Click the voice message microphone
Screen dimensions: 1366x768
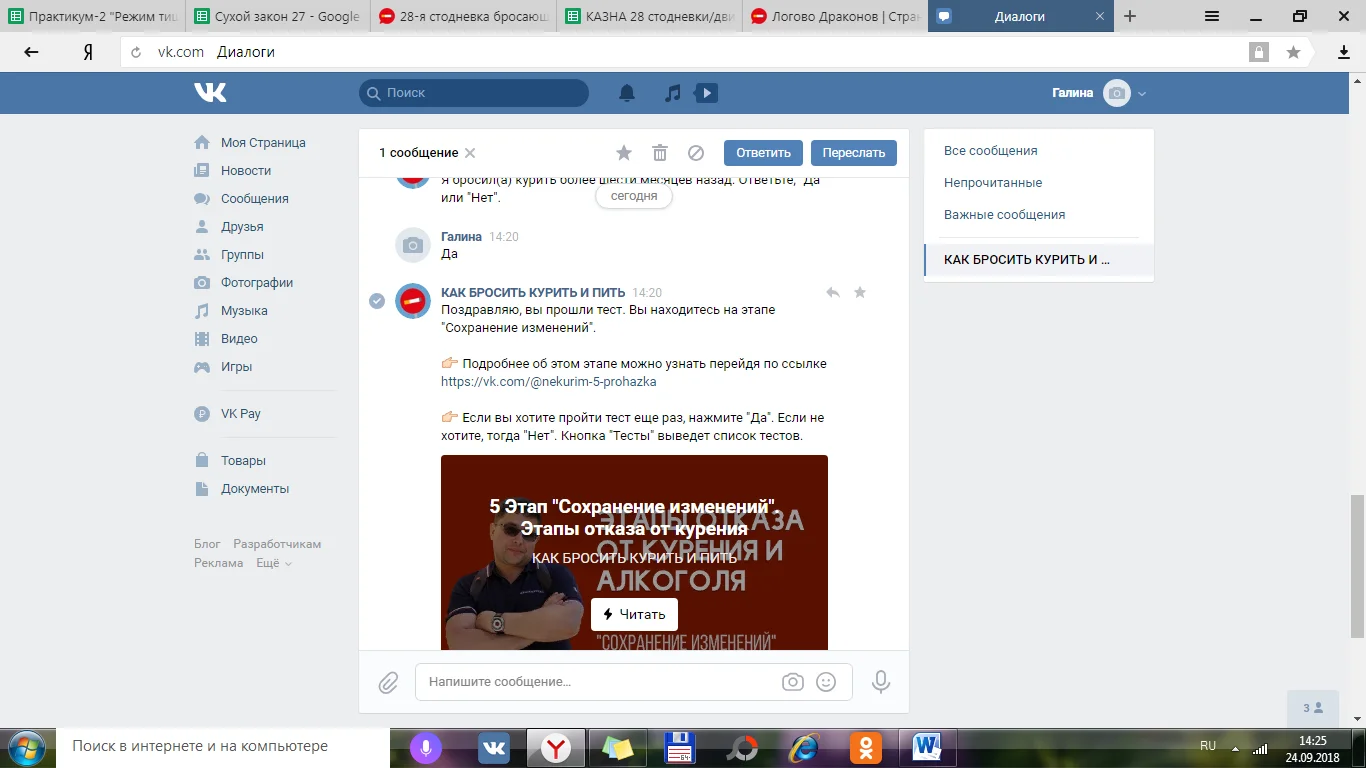pyautogui.click(x=881, y=682)
